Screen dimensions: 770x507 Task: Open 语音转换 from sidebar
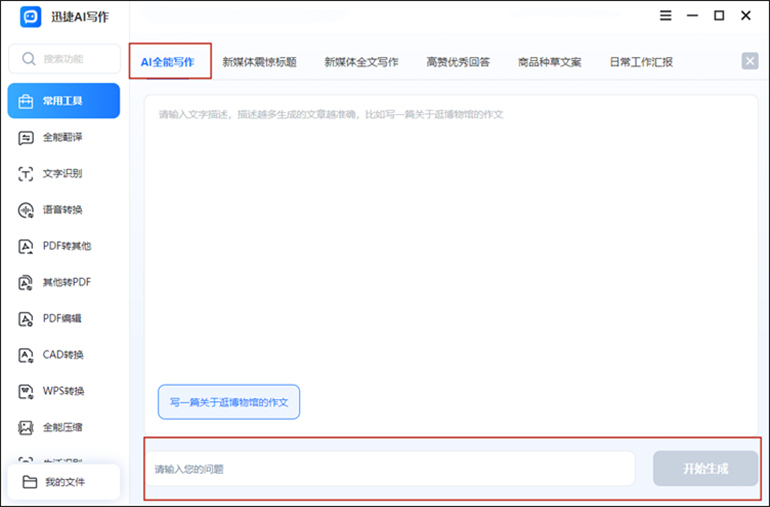(64, 210)
